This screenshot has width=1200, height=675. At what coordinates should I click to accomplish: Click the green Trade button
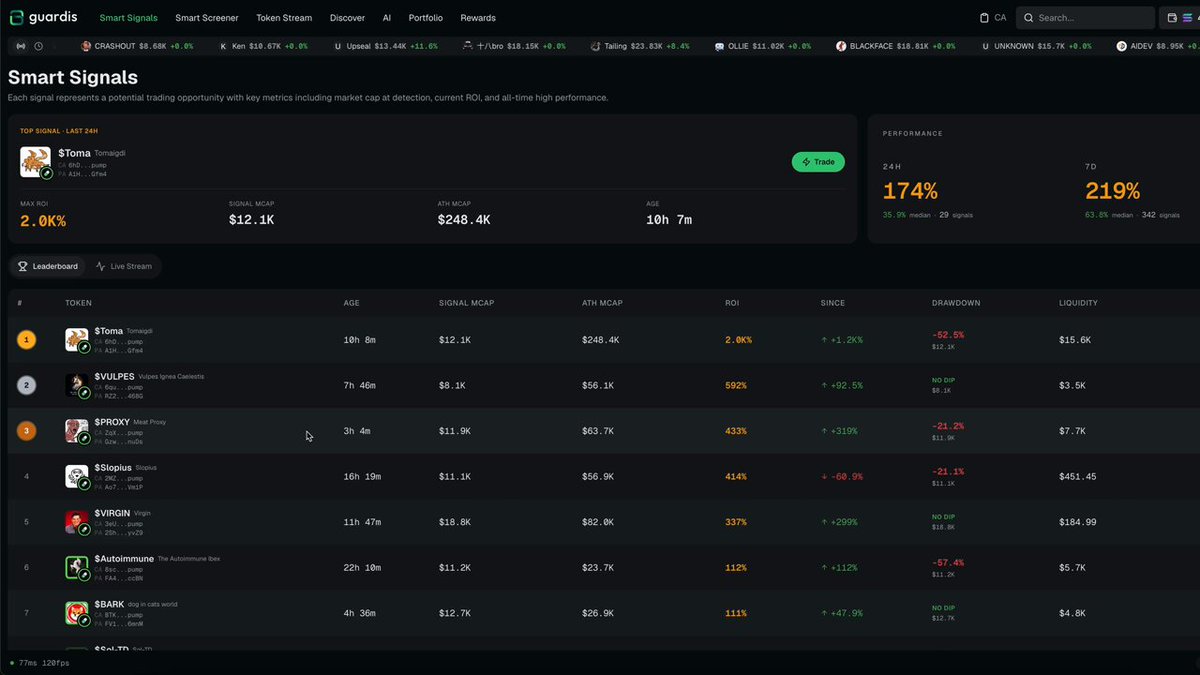point(818,162)
